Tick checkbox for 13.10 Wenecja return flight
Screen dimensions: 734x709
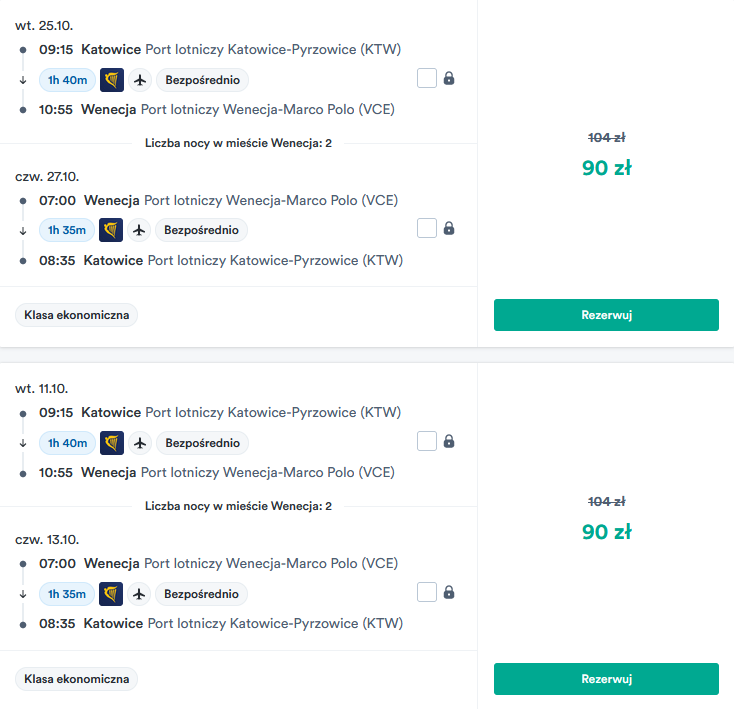(427, 592)
